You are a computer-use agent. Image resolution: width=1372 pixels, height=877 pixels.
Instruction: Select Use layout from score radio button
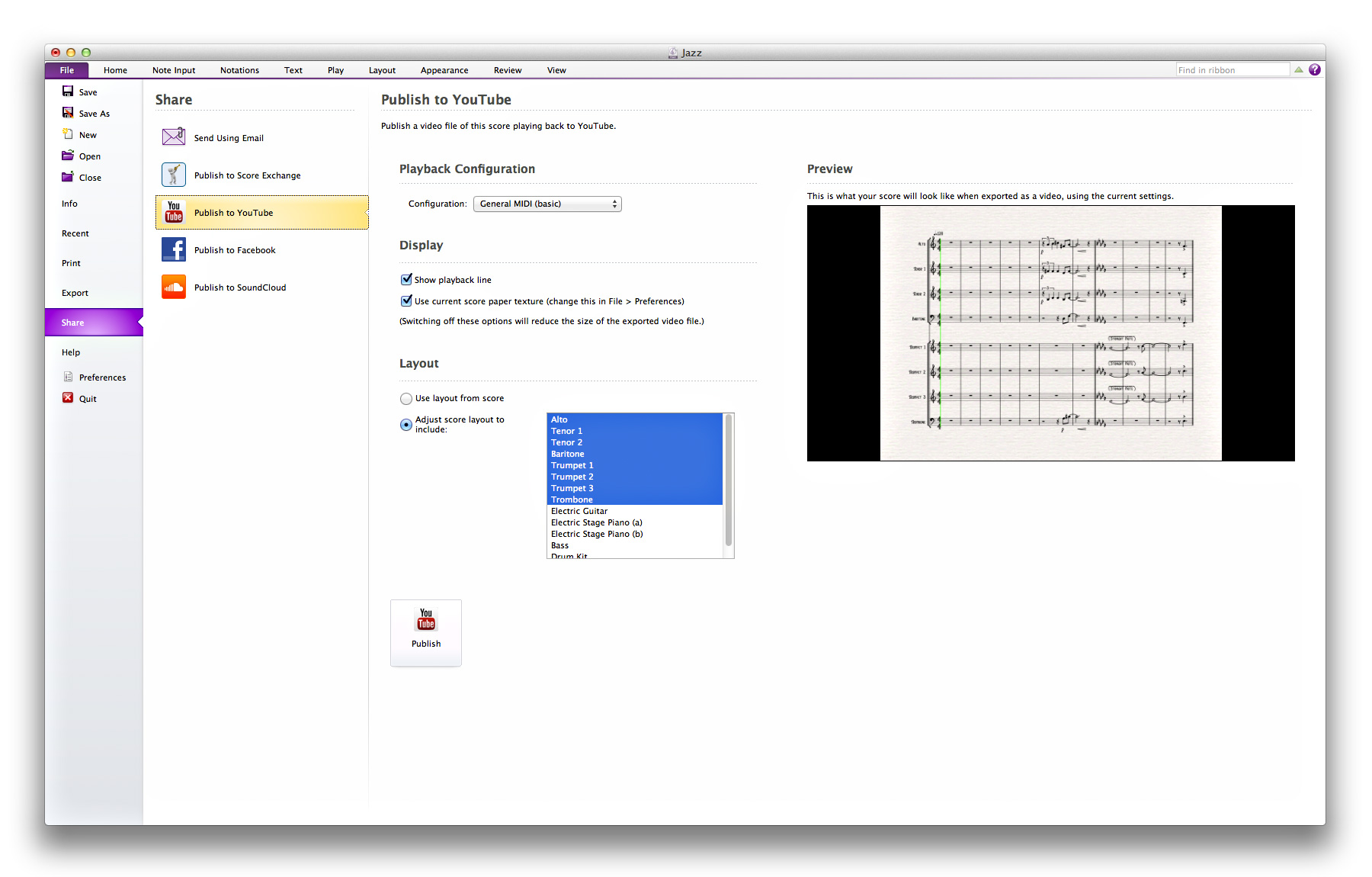click(x=406, y=398)
